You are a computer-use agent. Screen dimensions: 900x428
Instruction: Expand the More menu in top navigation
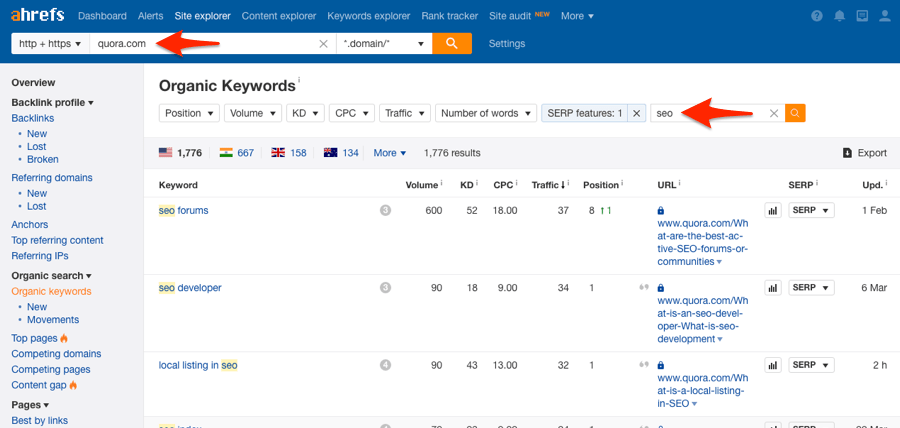coord(577,16)
